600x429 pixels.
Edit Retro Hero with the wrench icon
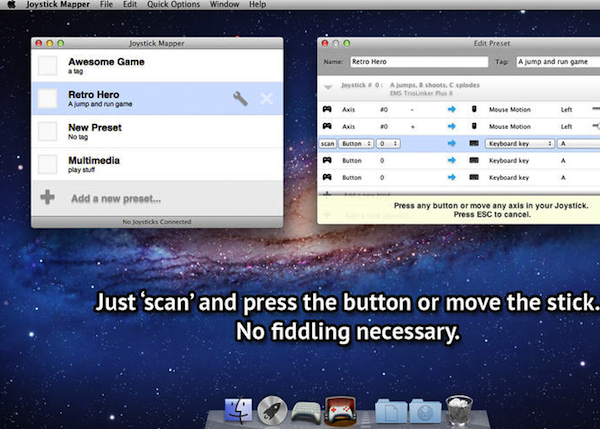pos(240,99)
